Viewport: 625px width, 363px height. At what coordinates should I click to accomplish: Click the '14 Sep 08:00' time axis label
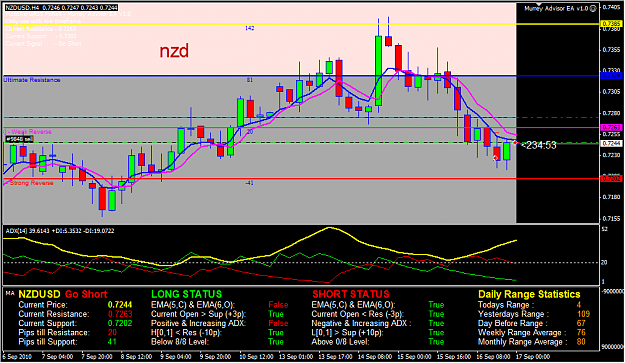[374, 357]
